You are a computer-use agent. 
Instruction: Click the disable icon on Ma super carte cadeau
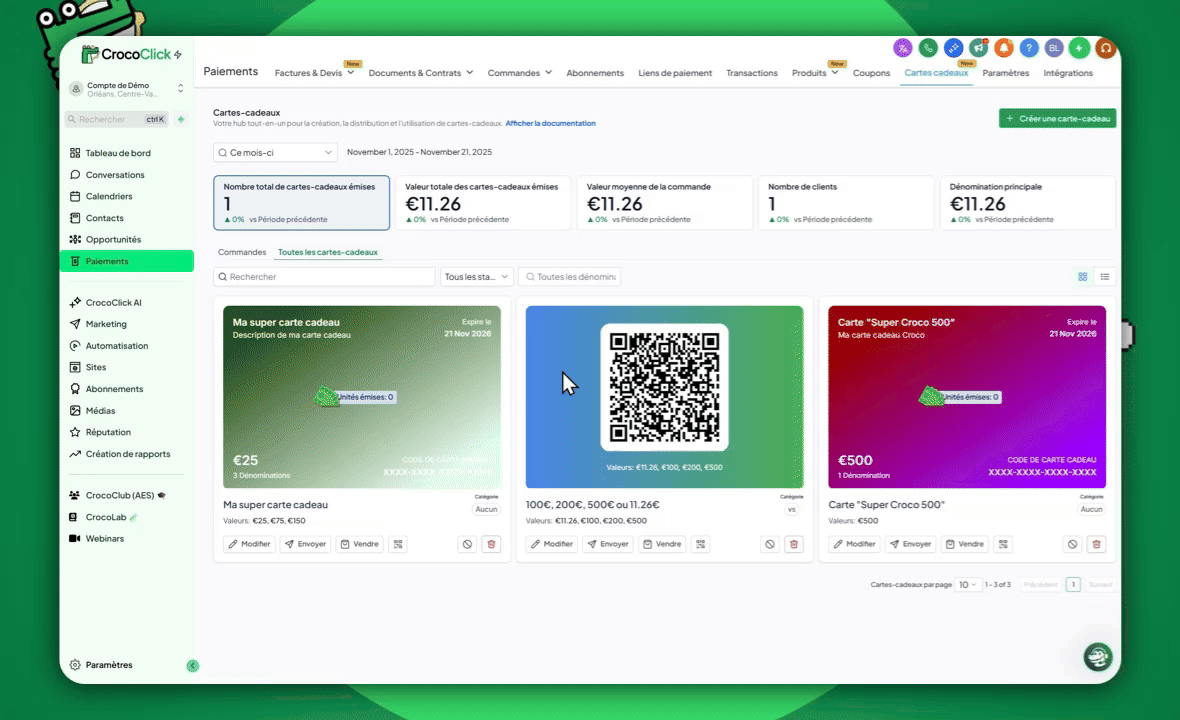(467, 544)
